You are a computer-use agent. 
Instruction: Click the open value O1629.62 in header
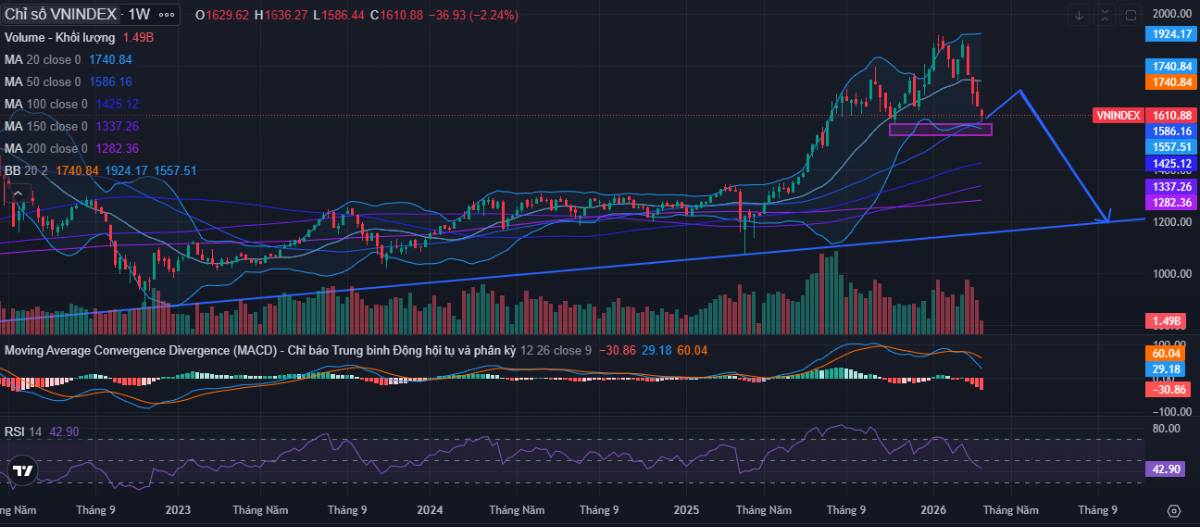point(222,15)
